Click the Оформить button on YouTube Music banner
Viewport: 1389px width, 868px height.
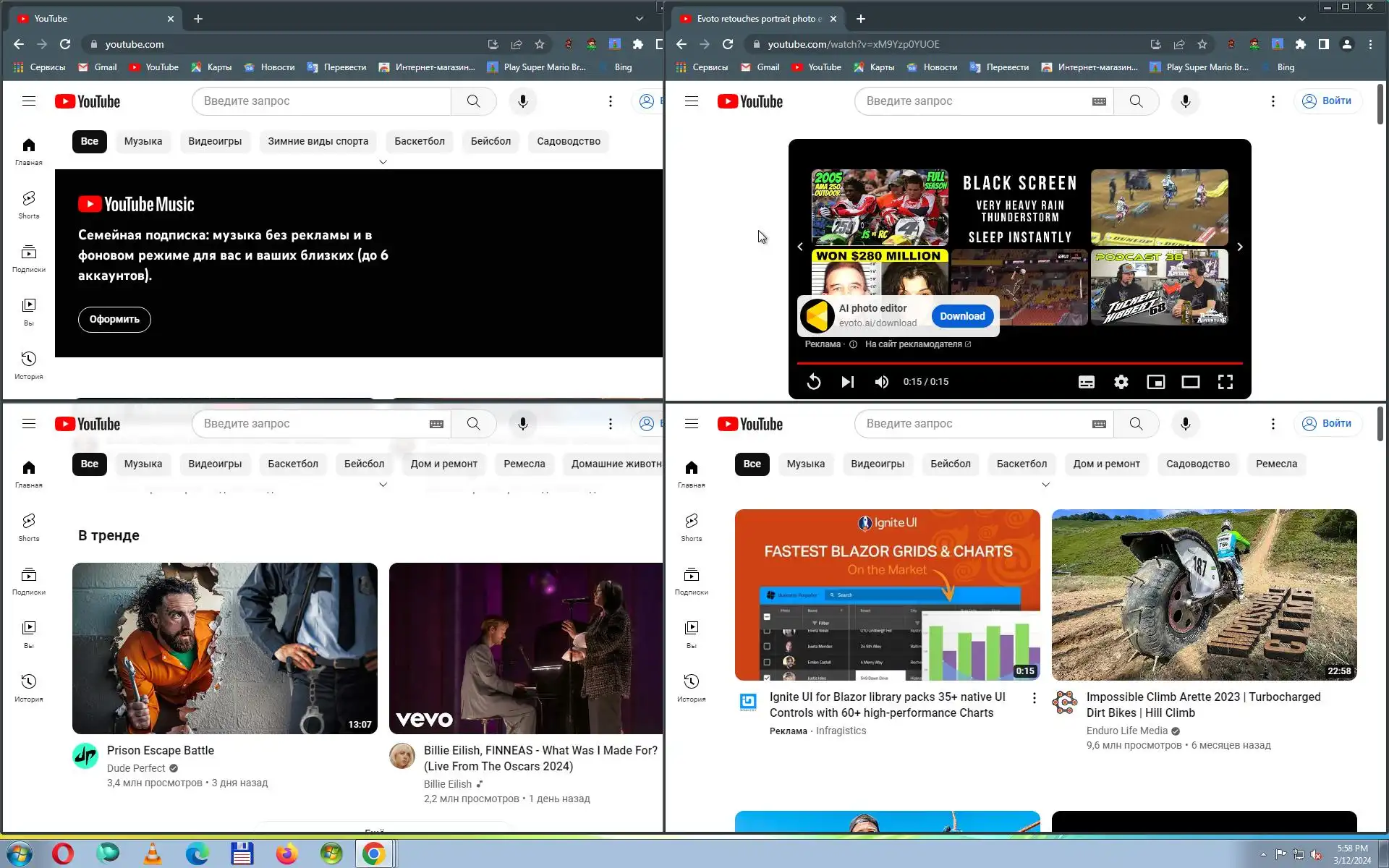click(114, 319)
